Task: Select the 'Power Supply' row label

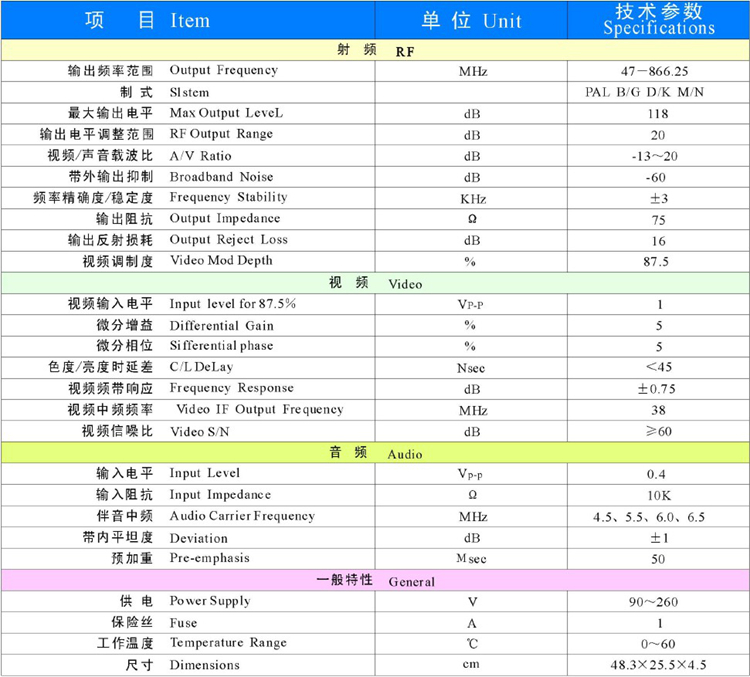Action: [x=210, y=602]
